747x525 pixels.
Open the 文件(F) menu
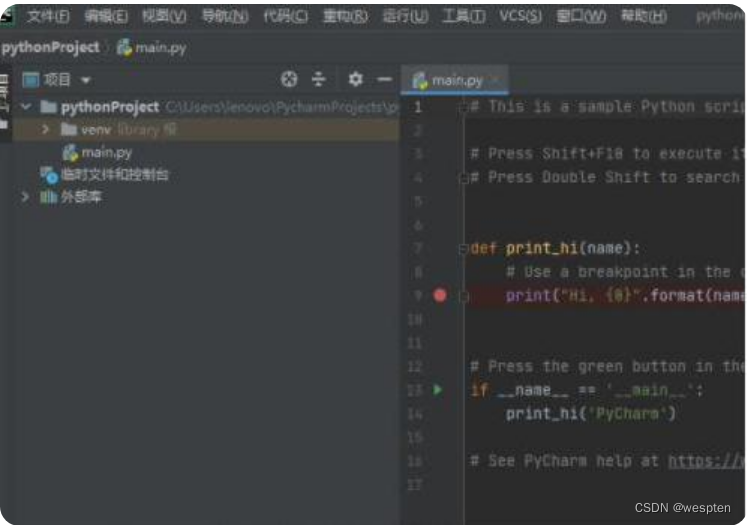(x=48, y=17)
